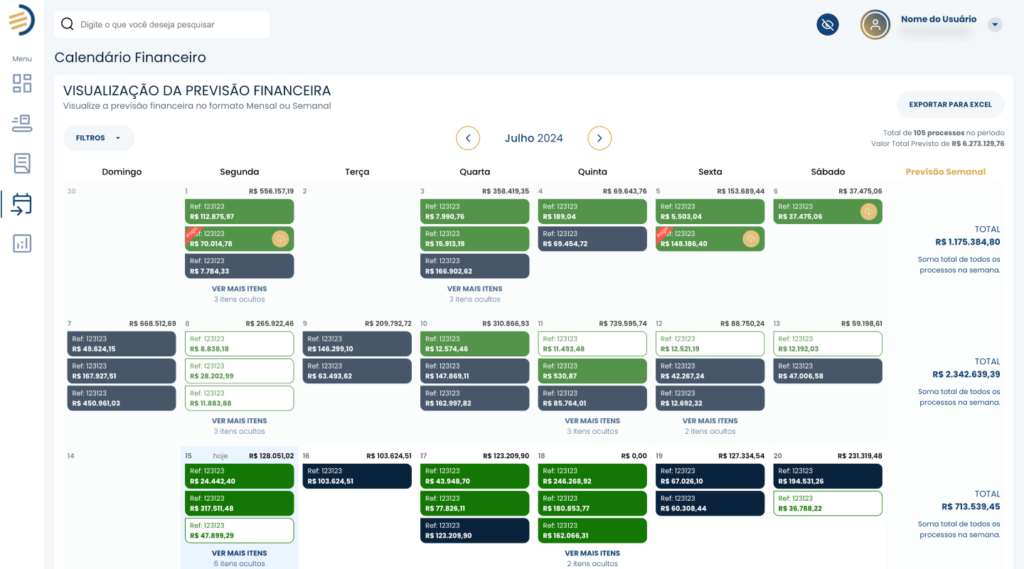Click the download icon on R$ 70.014,78 card

281,238
